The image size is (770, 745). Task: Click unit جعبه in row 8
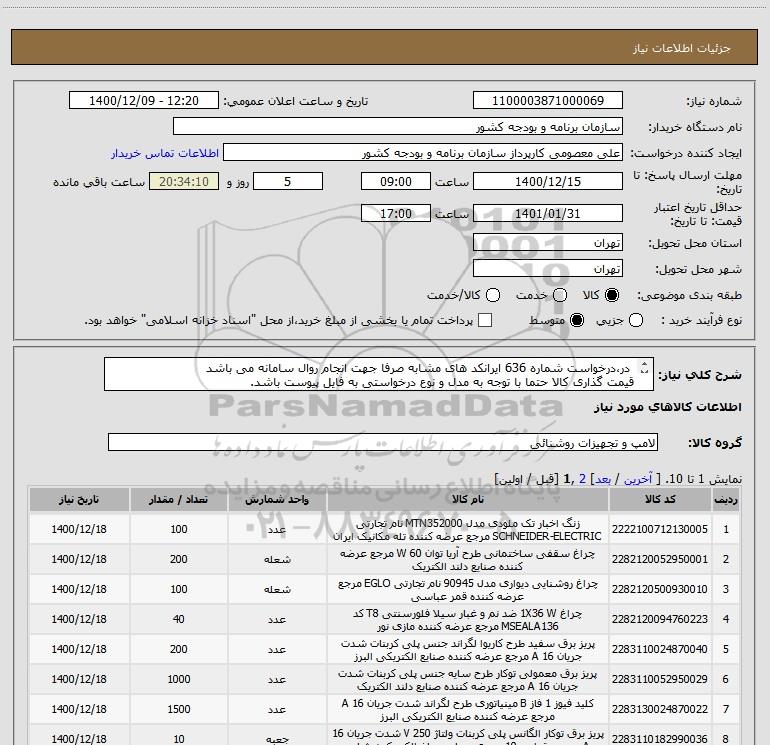277,739
